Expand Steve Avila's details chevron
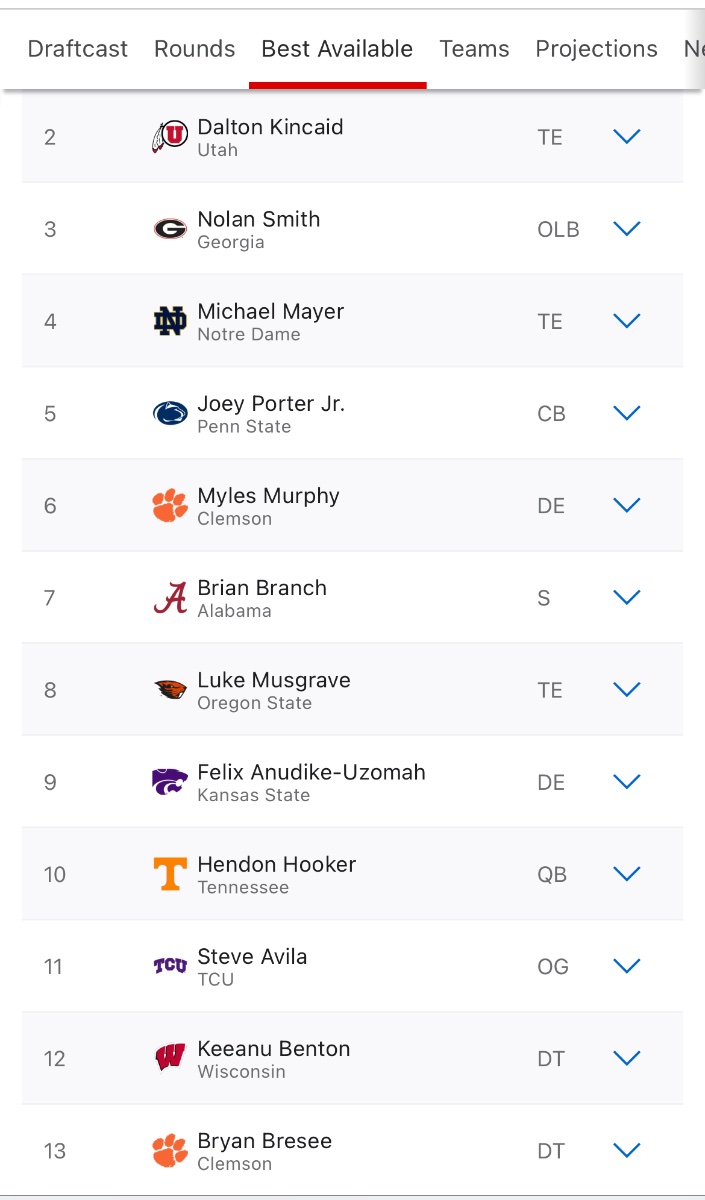705x1200 pixels. 626,966
